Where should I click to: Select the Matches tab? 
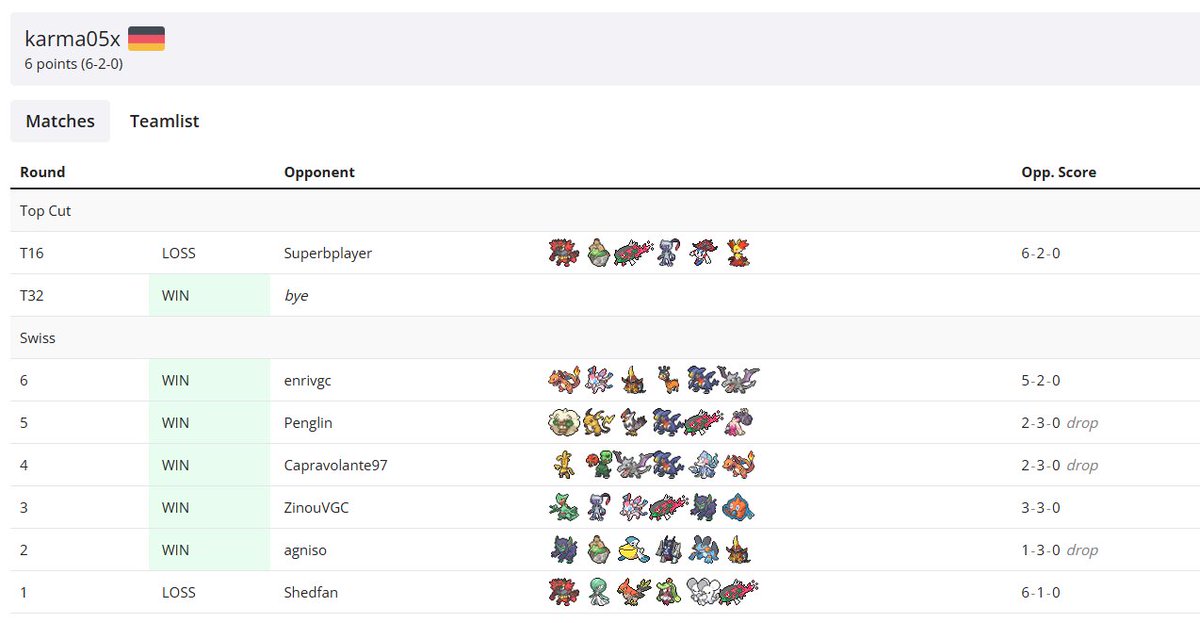point(60,121)
